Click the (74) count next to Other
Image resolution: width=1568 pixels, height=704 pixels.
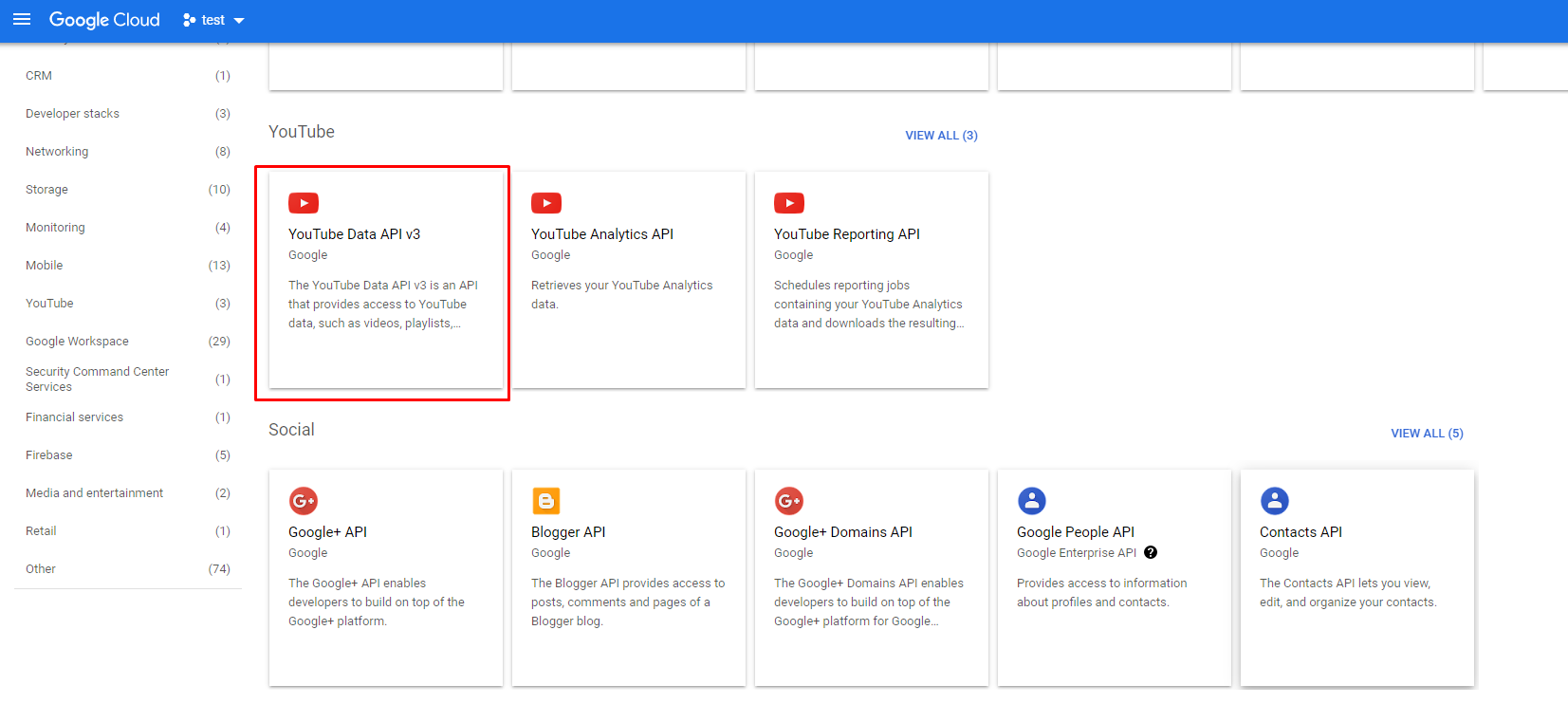(219, 569)
